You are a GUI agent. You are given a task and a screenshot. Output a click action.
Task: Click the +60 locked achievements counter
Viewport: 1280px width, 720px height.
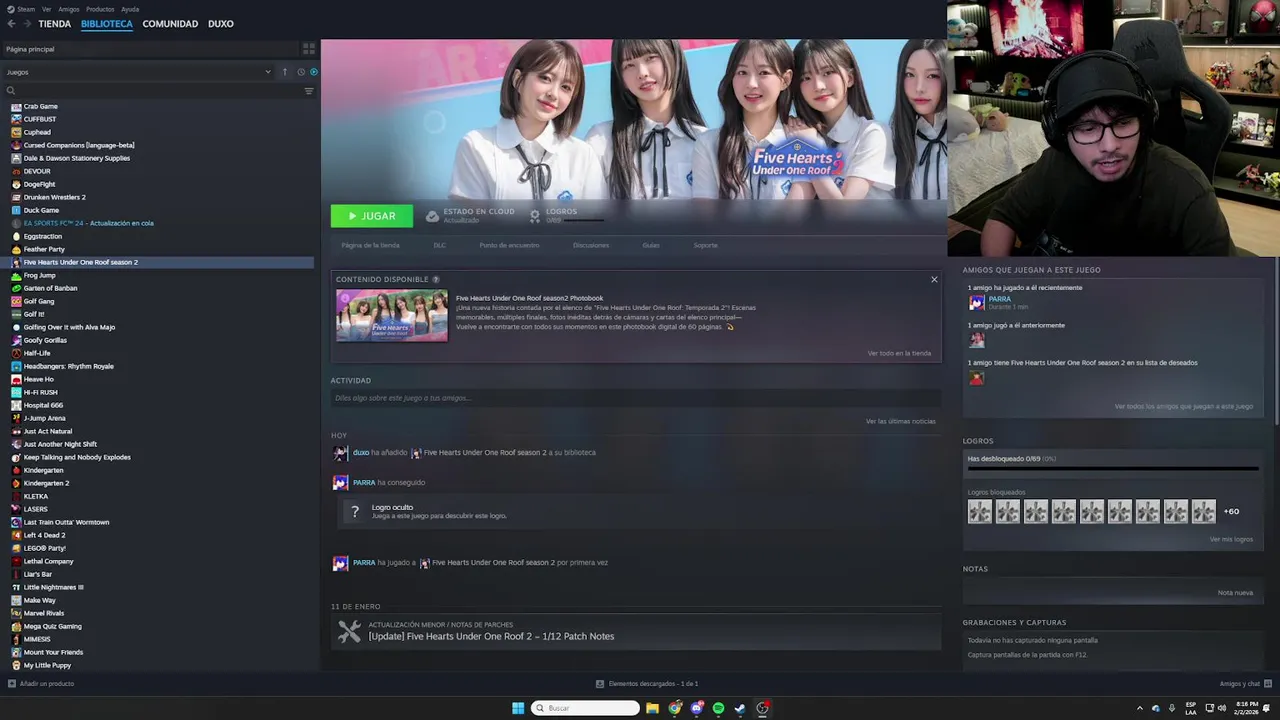[x=1231, y=511]
